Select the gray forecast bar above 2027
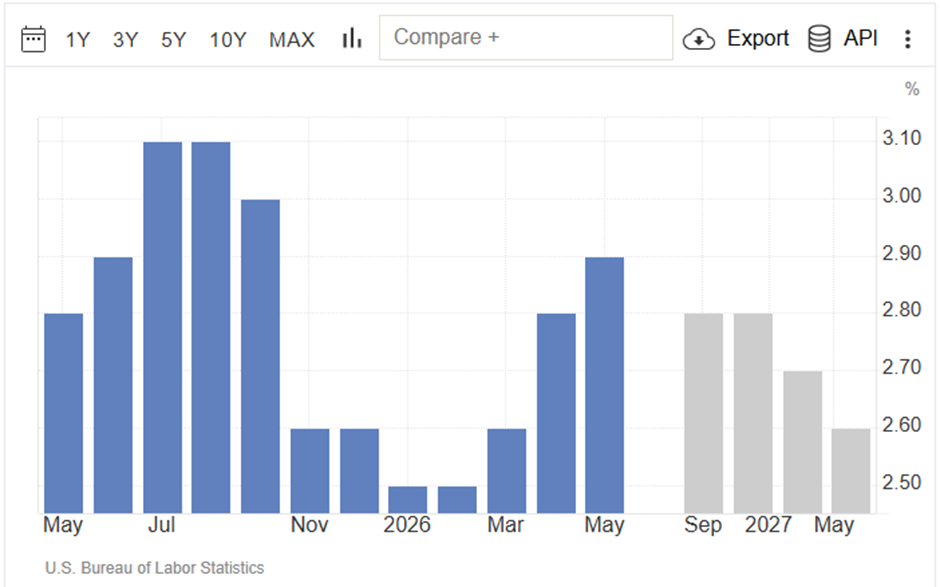The width and height of the screenshot is (940, 587). (x=753, y=413)
